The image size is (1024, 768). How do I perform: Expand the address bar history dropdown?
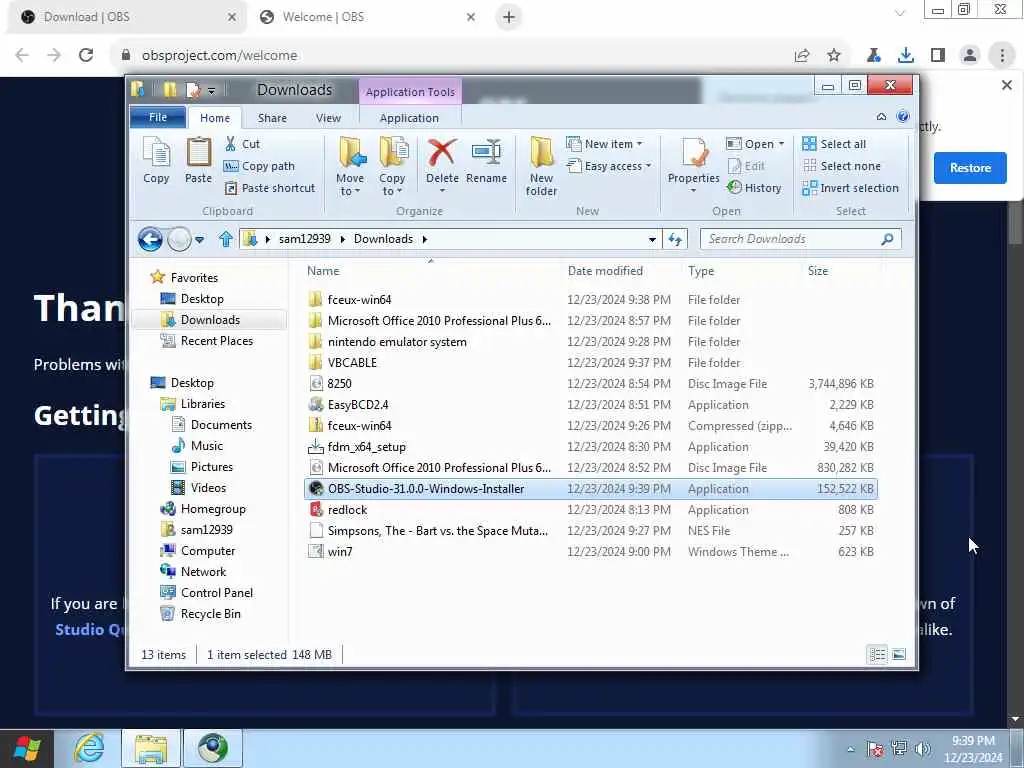click(x=652, y=240)
